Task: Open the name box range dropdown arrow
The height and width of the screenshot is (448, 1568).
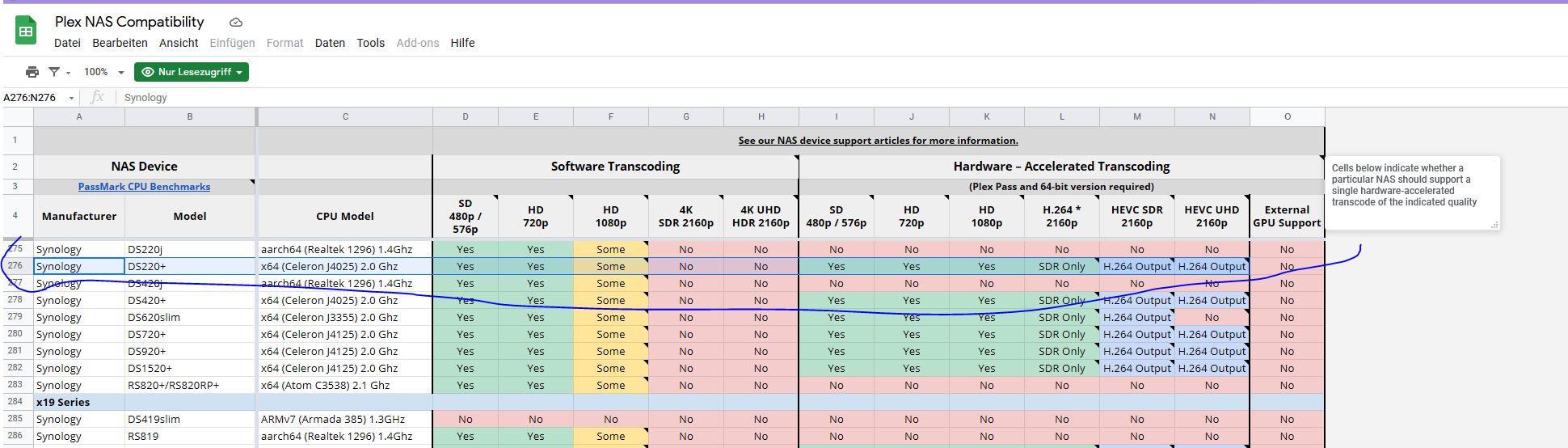Action: tap(71, 98)
